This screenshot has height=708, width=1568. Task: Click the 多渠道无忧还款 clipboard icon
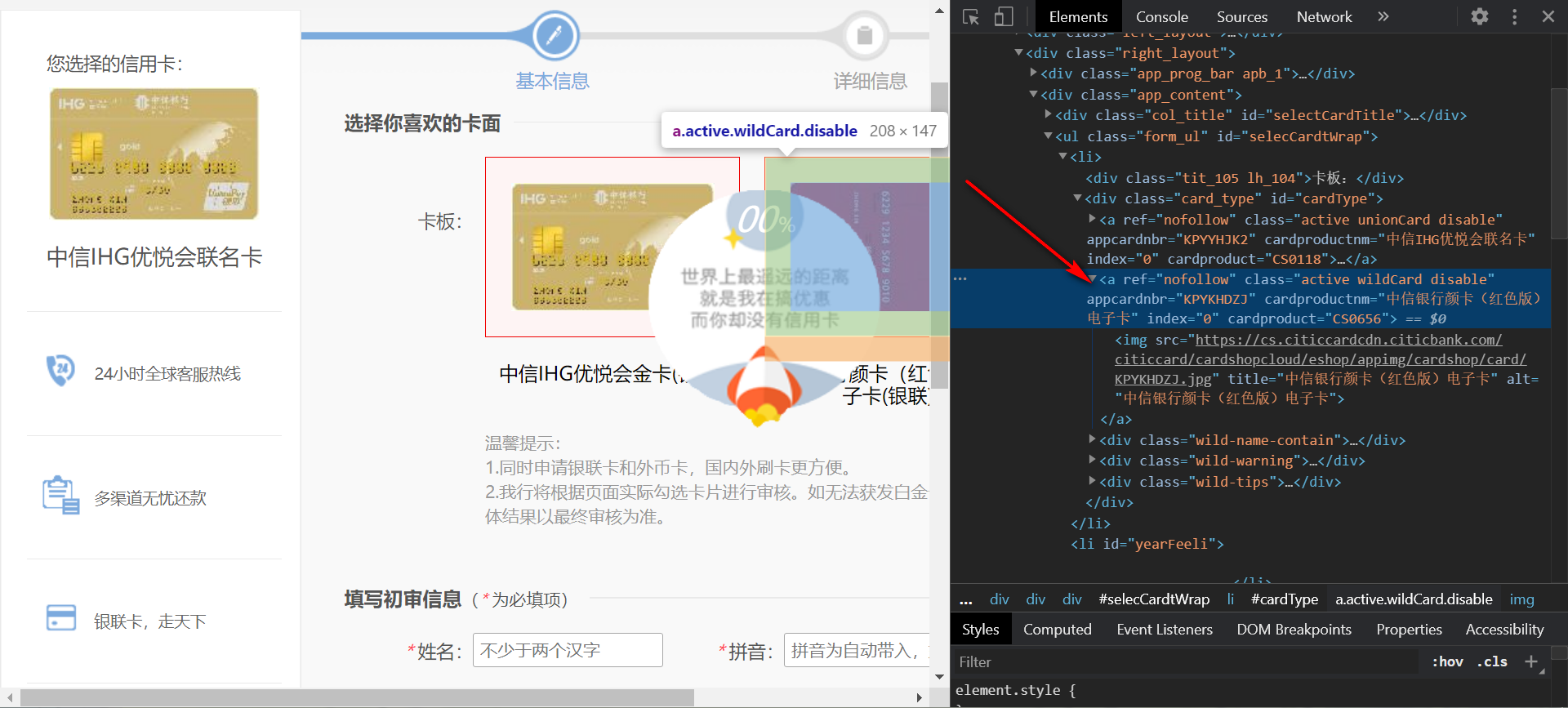tap(60, 495)
